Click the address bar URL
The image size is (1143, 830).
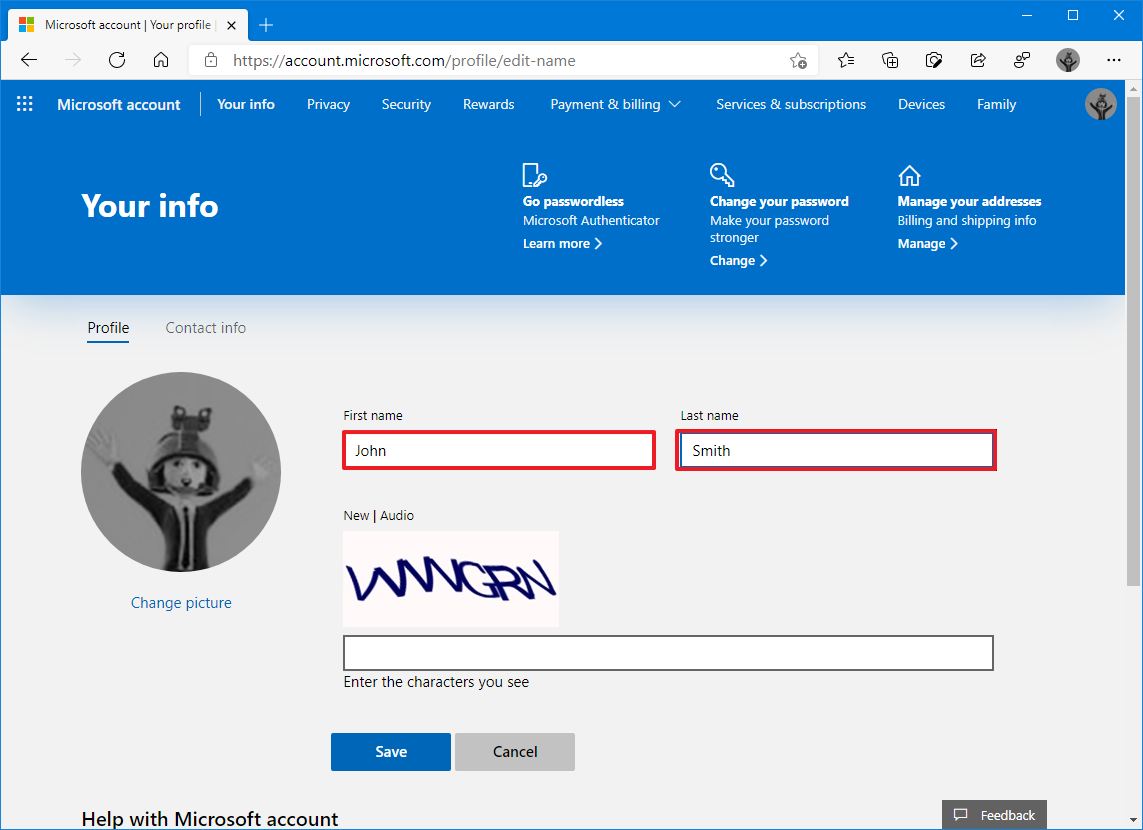pos(404,60)
